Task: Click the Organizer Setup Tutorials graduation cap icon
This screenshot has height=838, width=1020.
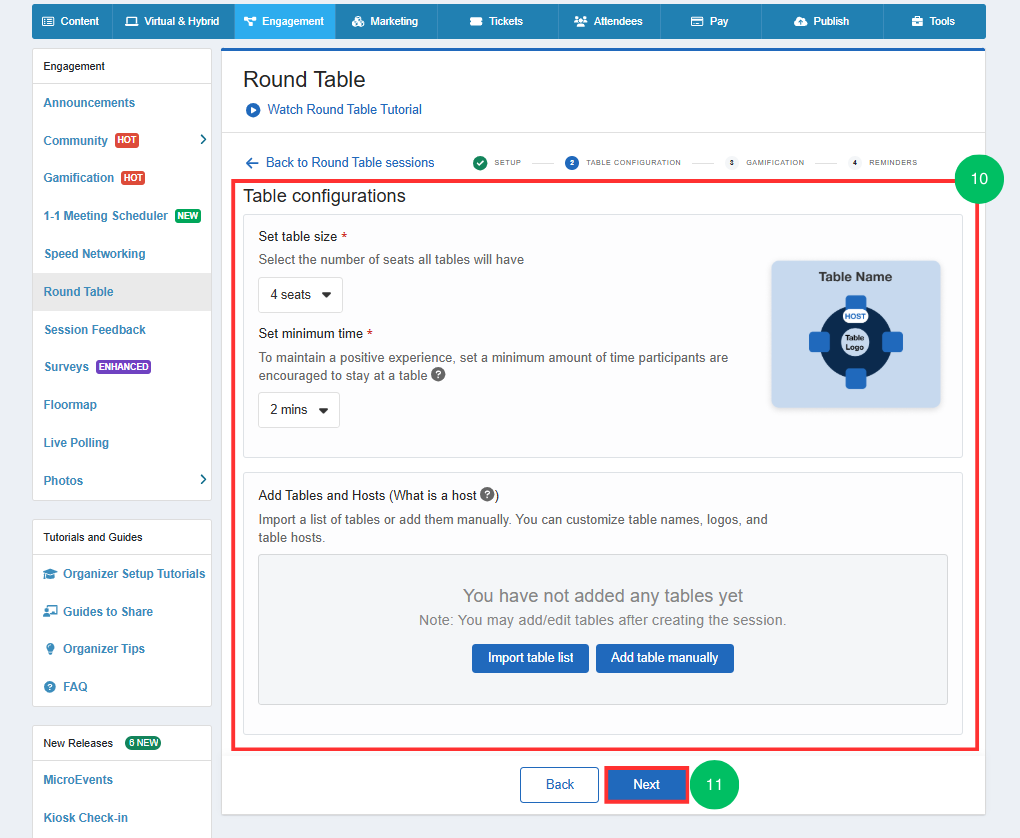Action: point(50,574)
